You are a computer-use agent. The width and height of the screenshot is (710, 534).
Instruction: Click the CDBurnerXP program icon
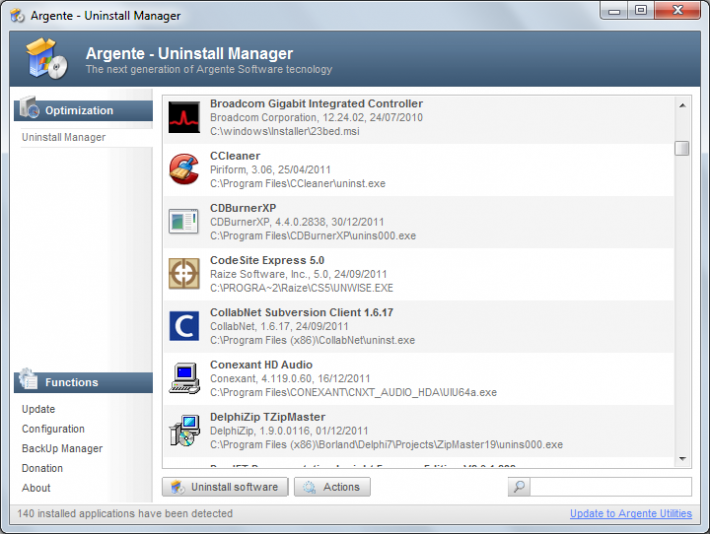184,221
